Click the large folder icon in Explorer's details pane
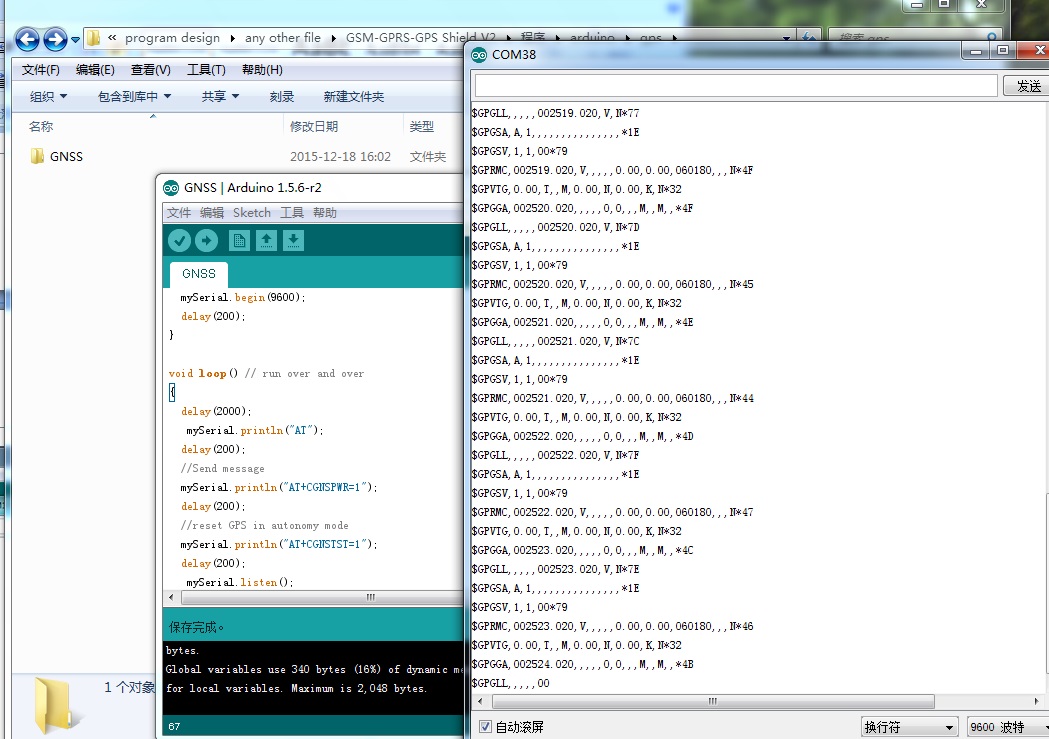This screenshot has height=739, width=1049. point(54,706)
